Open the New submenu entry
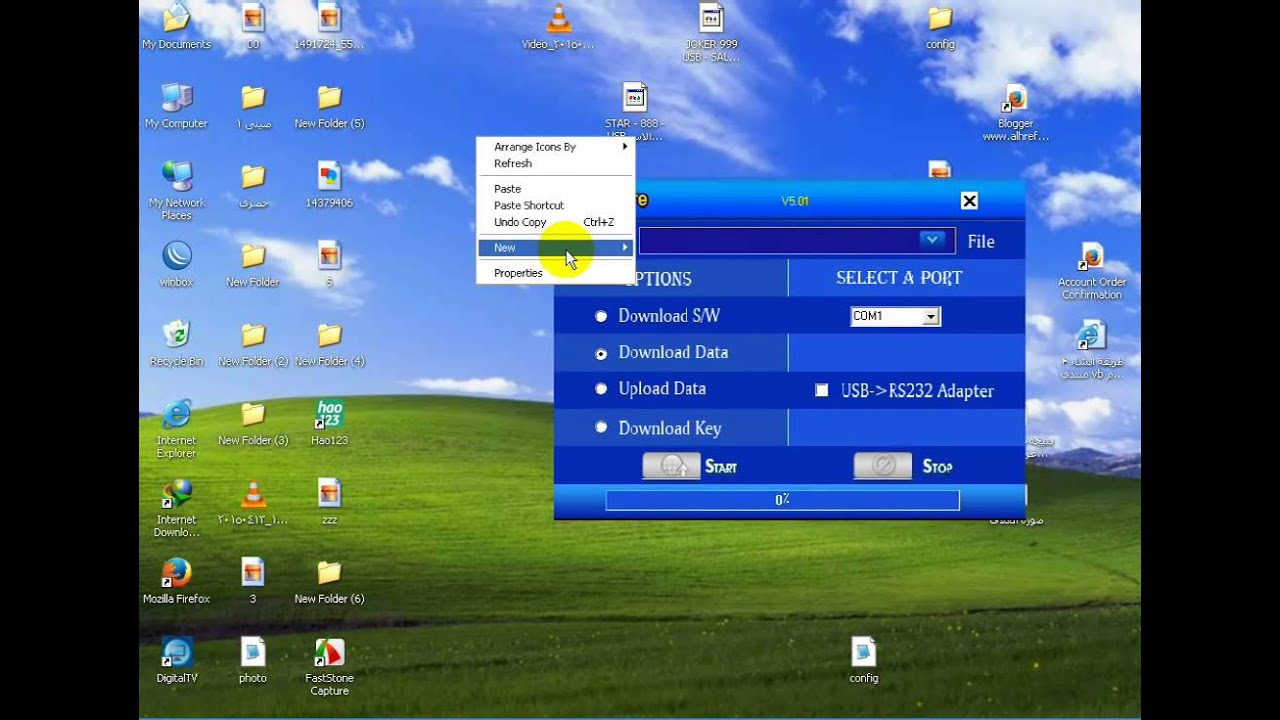 [x=555, y=248]
